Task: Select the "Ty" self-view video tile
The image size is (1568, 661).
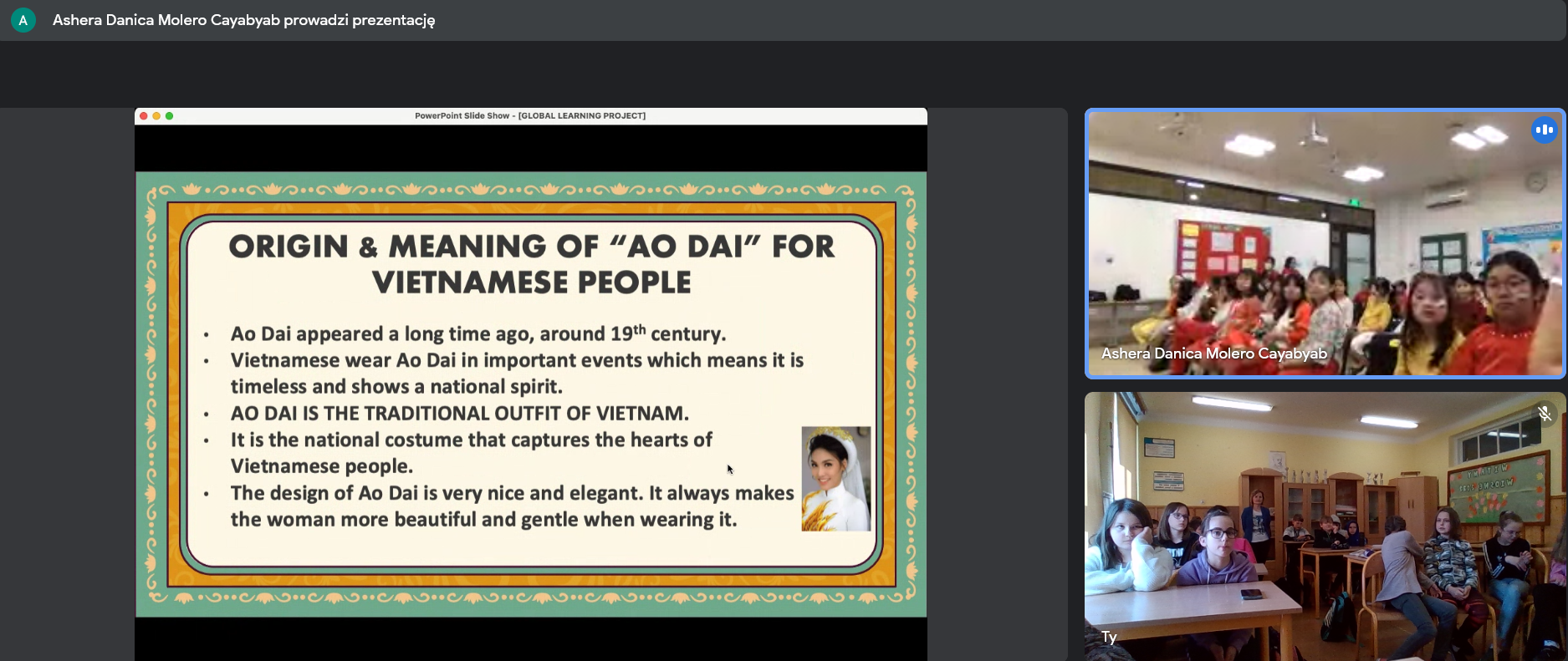Action: [x=1325, y=526]
